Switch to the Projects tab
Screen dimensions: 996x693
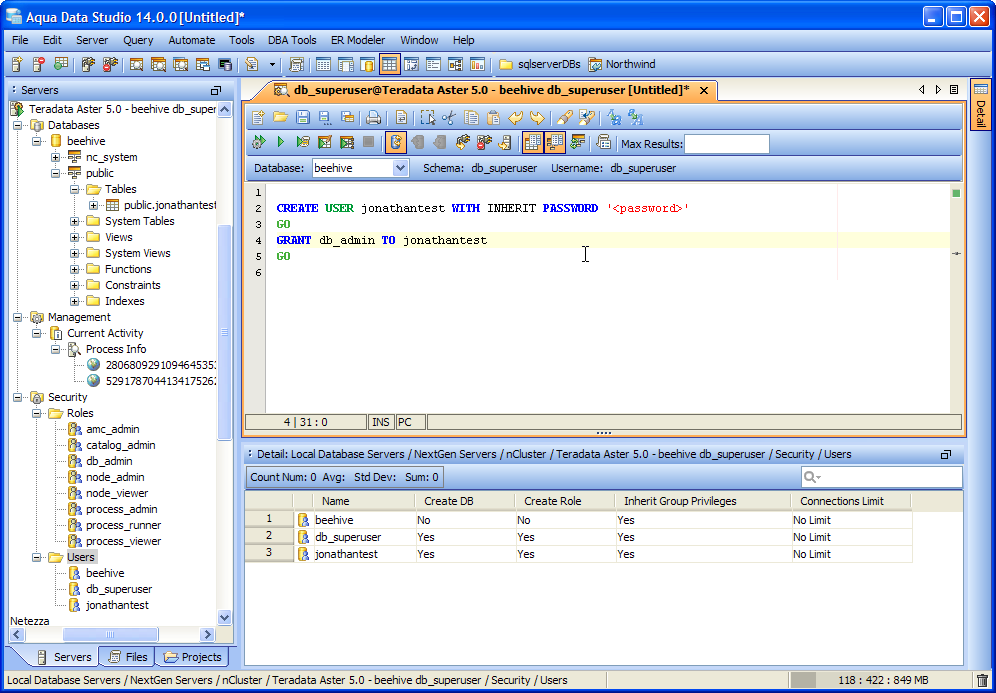pyautogui.click(x=192, y=657)
